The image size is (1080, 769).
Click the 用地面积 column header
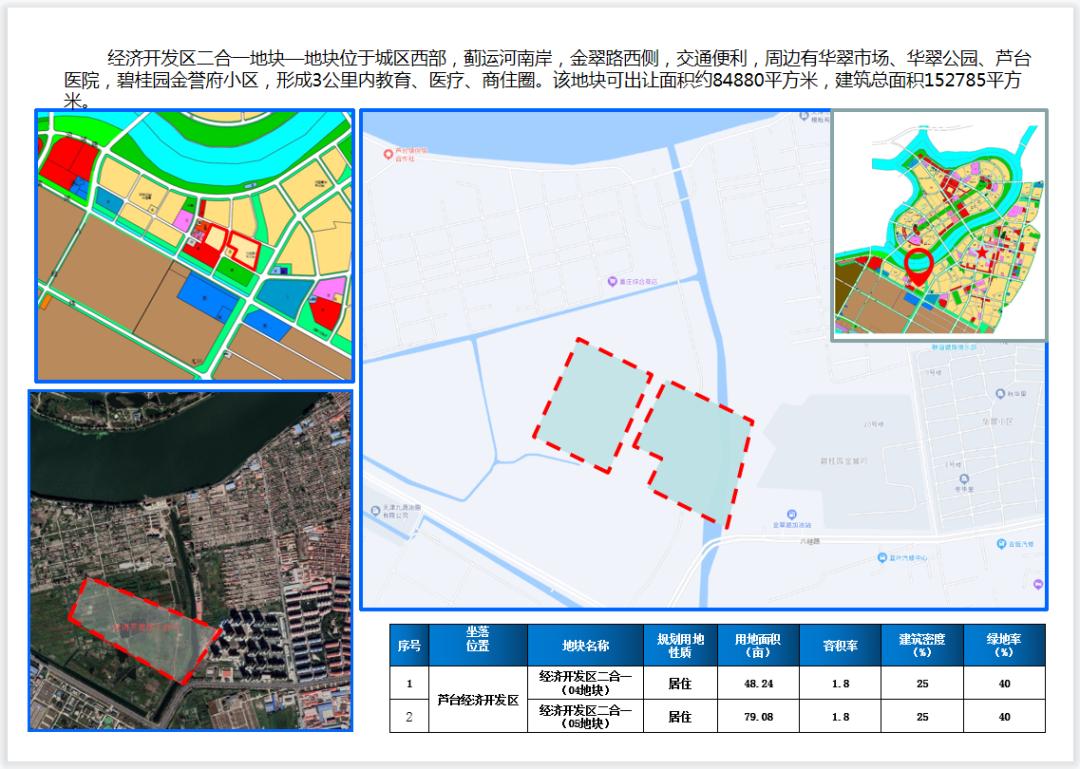[758, 646]
